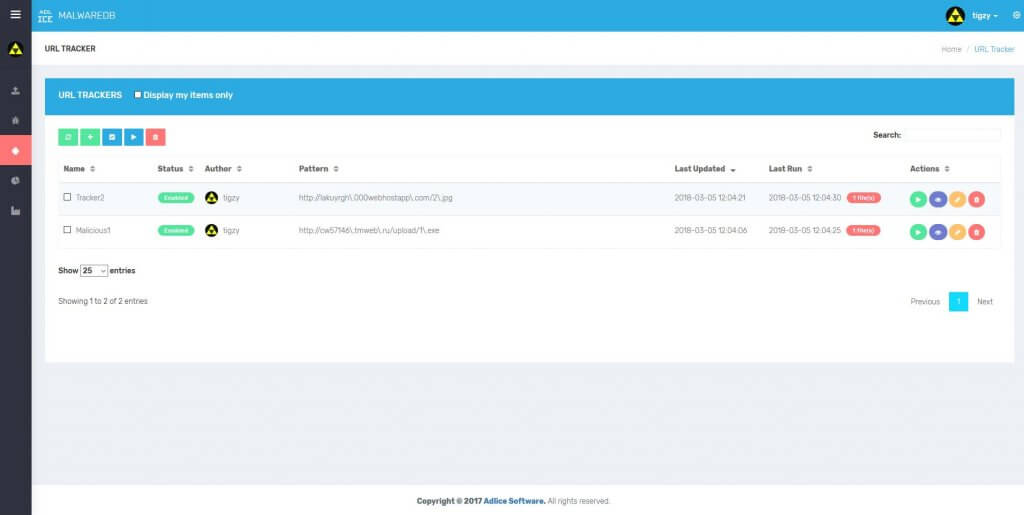
Task: Go to Home via the breadcrumb
Action: [x=951, y=49]
